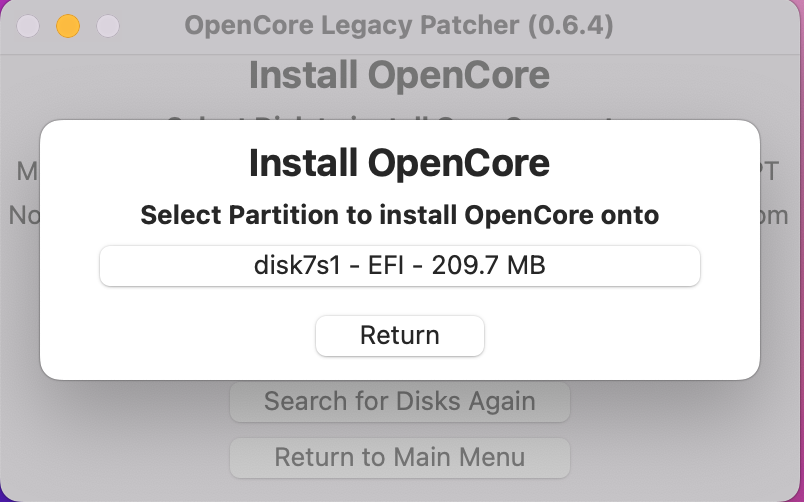Click the truncated 'M' text at left edge
Viewport: 804px width, 502px height.
pyautogui.click(x=26, y=172)
